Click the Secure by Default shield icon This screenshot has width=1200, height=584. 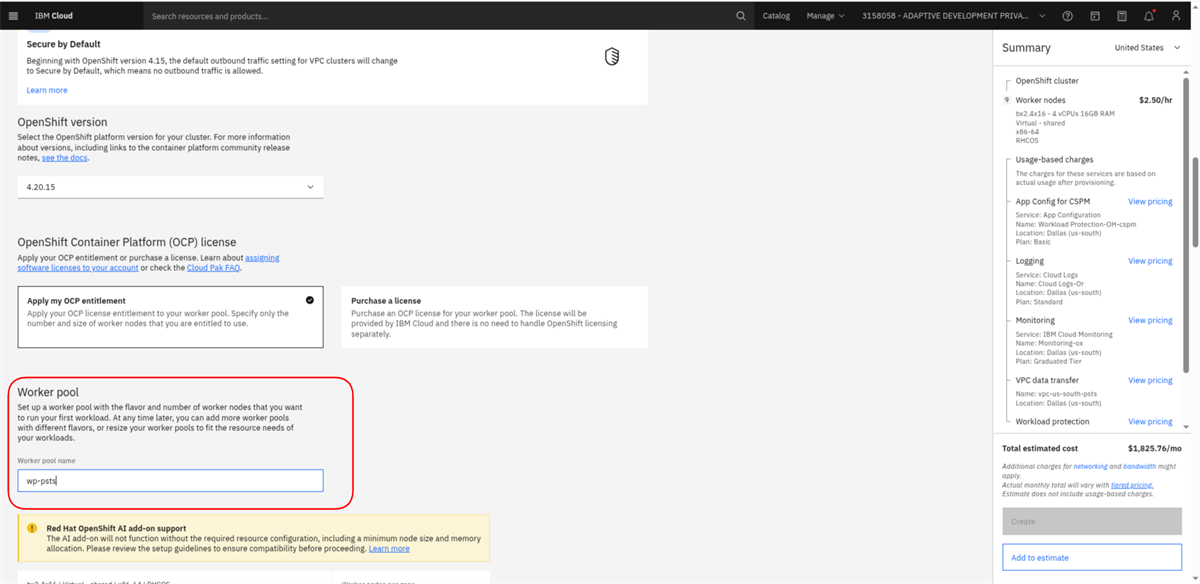(x=612, y=57)
